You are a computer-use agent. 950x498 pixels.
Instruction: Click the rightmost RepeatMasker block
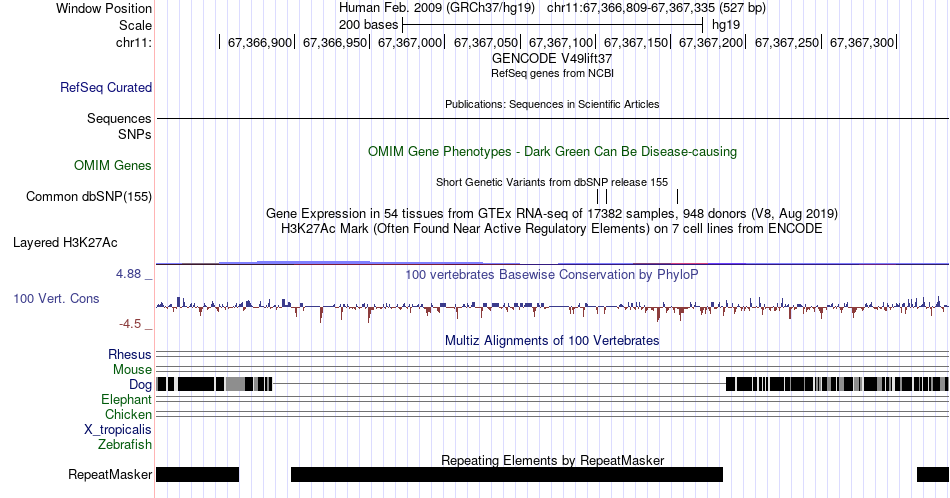[932, 474]
